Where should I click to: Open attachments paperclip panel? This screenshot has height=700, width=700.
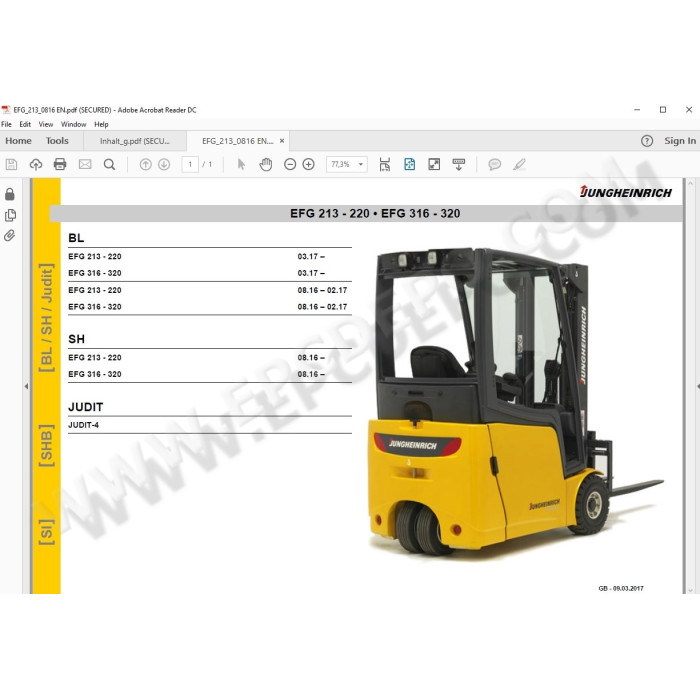[x=9, y=236]
